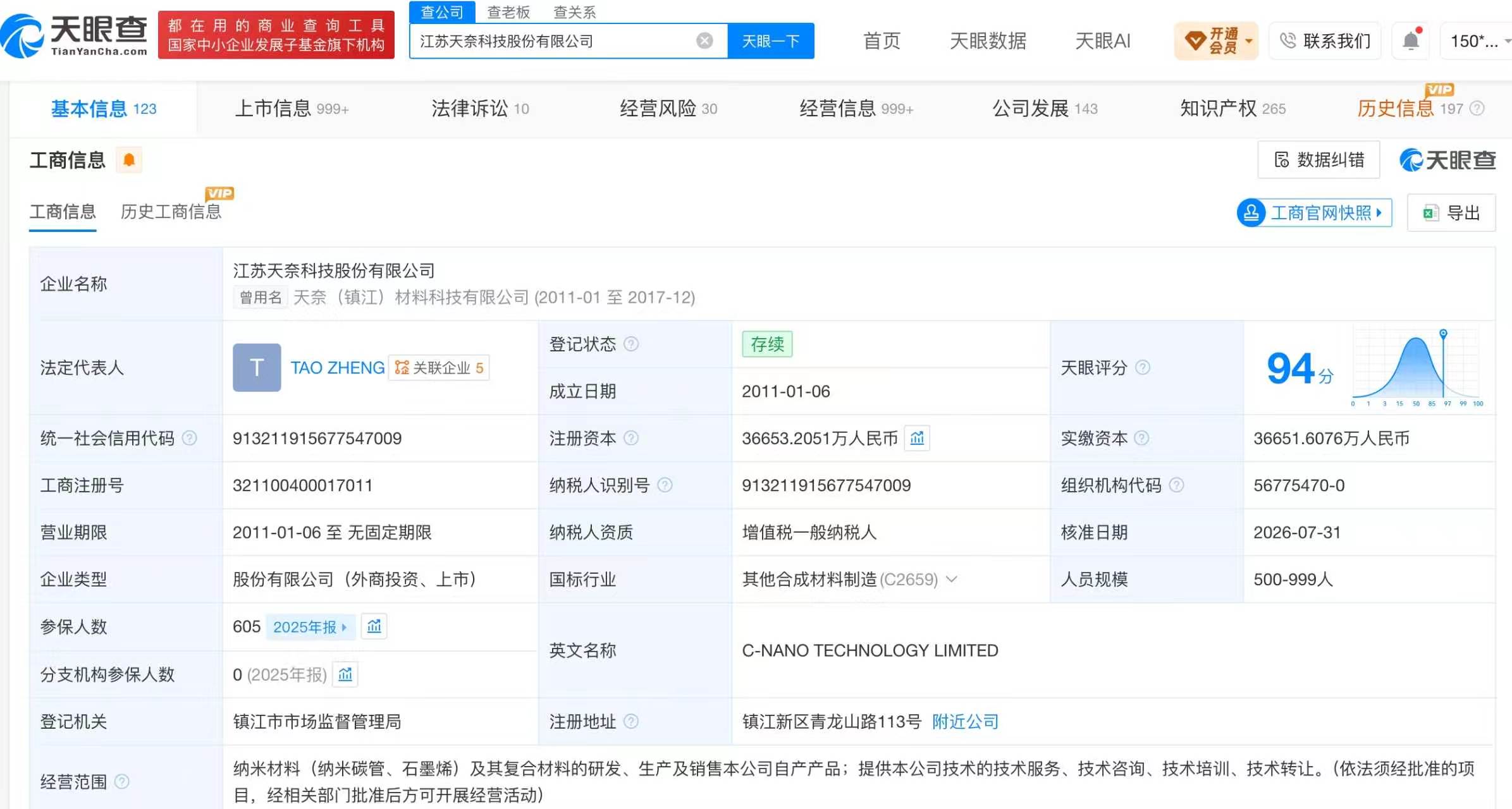This screenshot has height=809, width=1512.
Task: Click the registration number 321100400017011
Action: point(303,485)
